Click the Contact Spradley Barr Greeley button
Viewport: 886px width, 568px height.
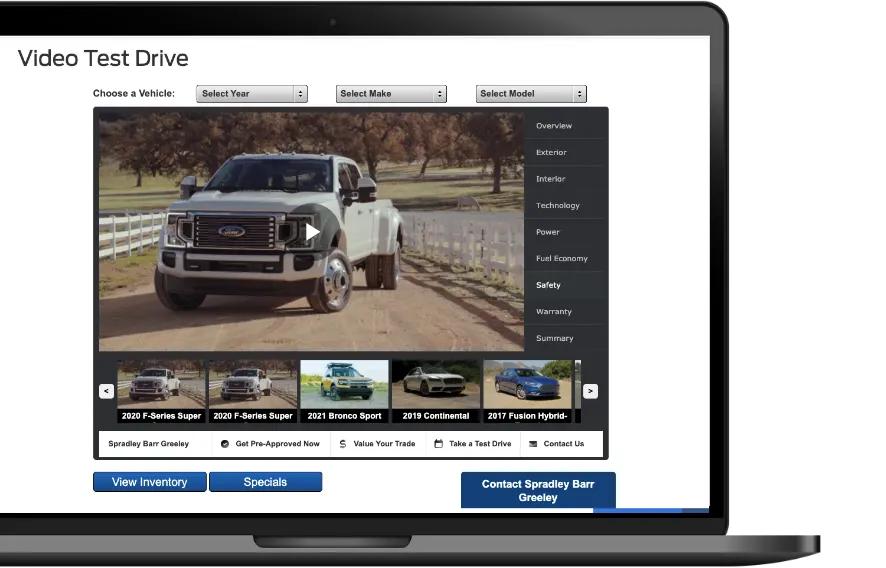pyautogui.click(x=538, y=491)
